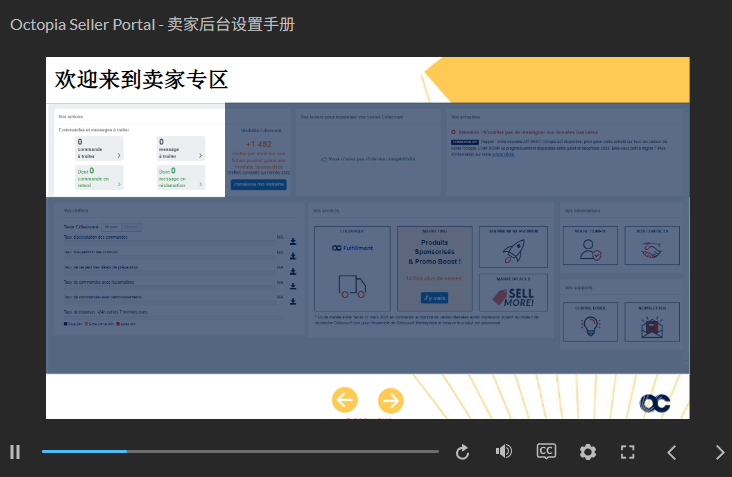732x477 pixels.
Task: Click download icon for 'Taux de commandes avec réclamations'
Action: (293, 286)
